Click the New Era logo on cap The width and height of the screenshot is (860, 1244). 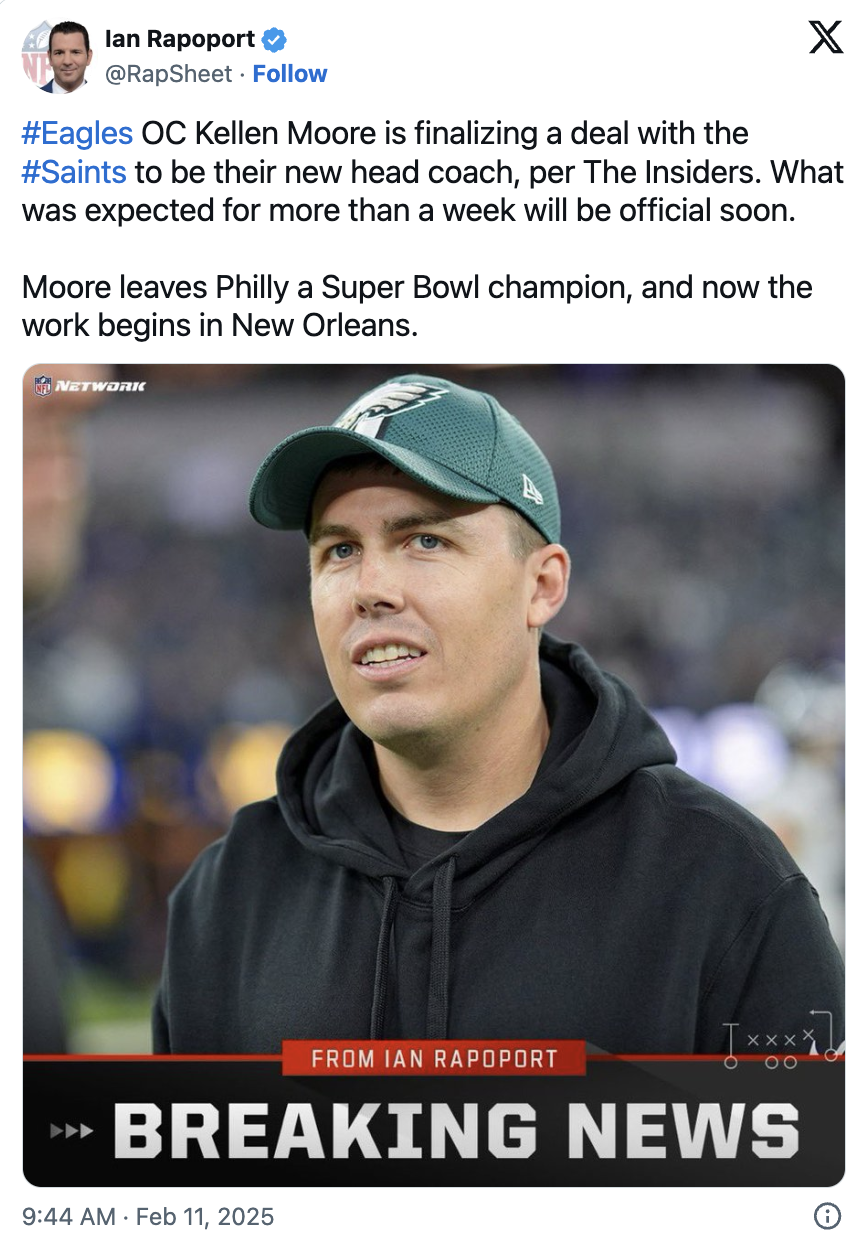point(532,489)
